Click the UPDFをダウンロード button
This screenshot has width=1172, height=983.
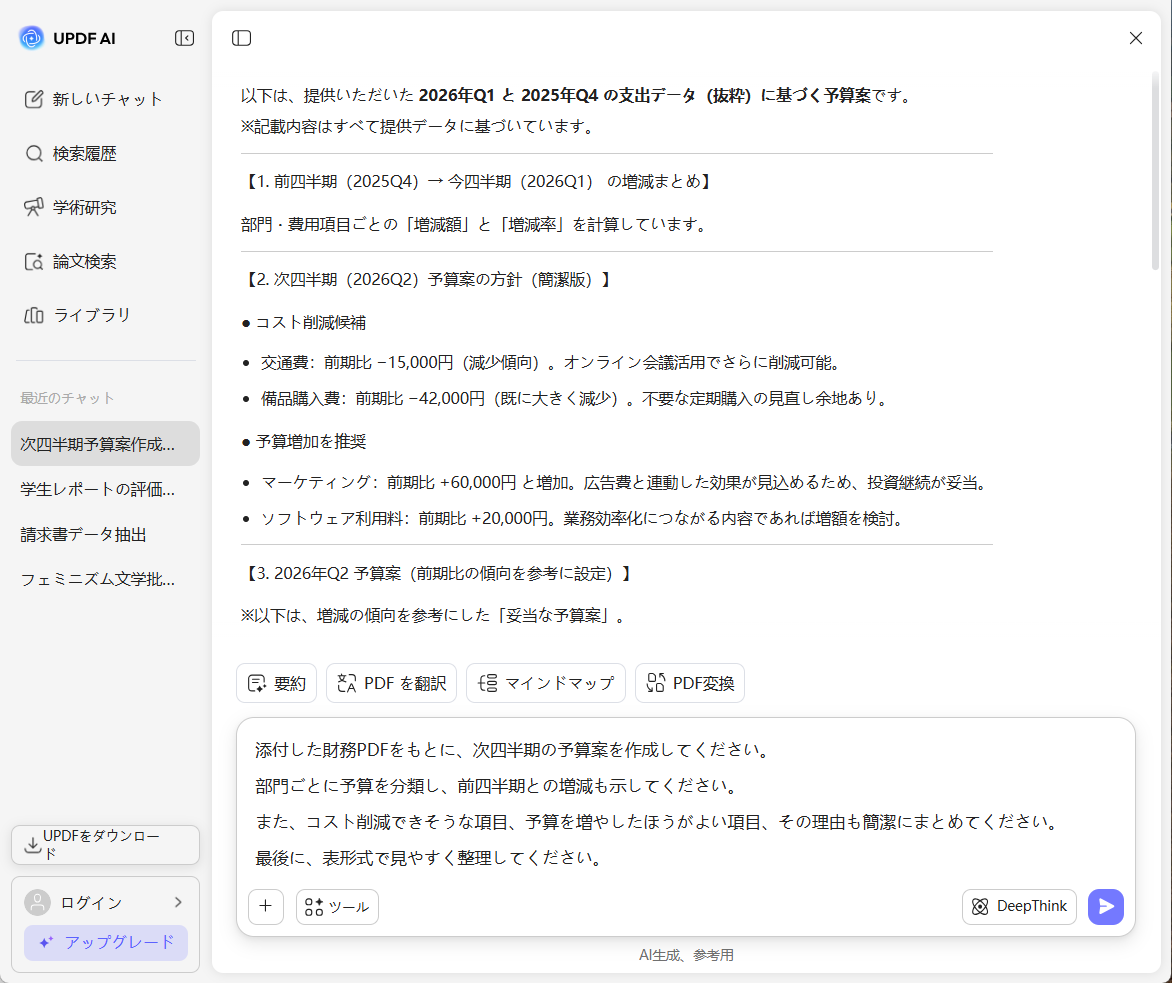pyautogui.click(x=105, y=845)
